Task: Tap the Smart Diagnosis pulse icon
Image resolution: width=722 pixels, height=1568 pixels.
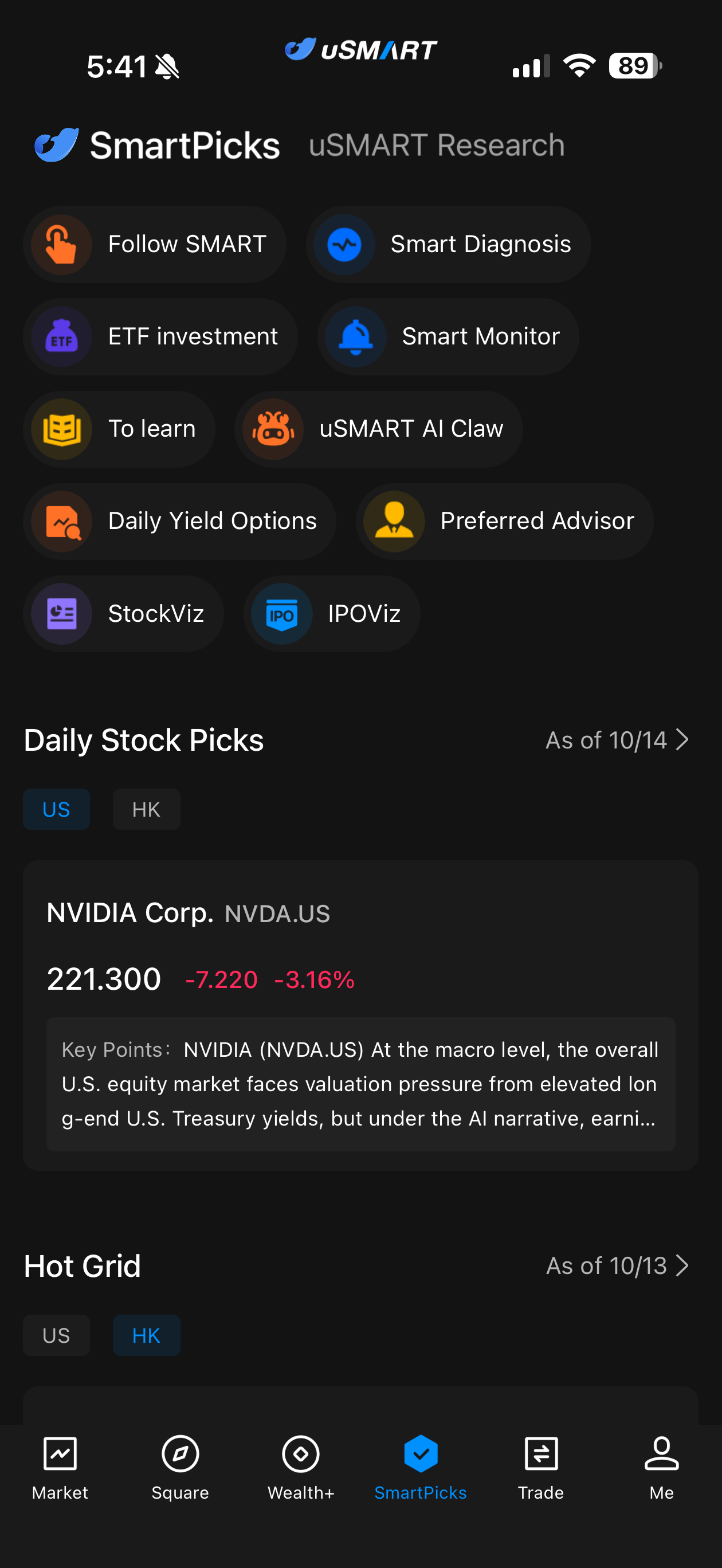Action: pyautogui.click(x=344, y=245)
